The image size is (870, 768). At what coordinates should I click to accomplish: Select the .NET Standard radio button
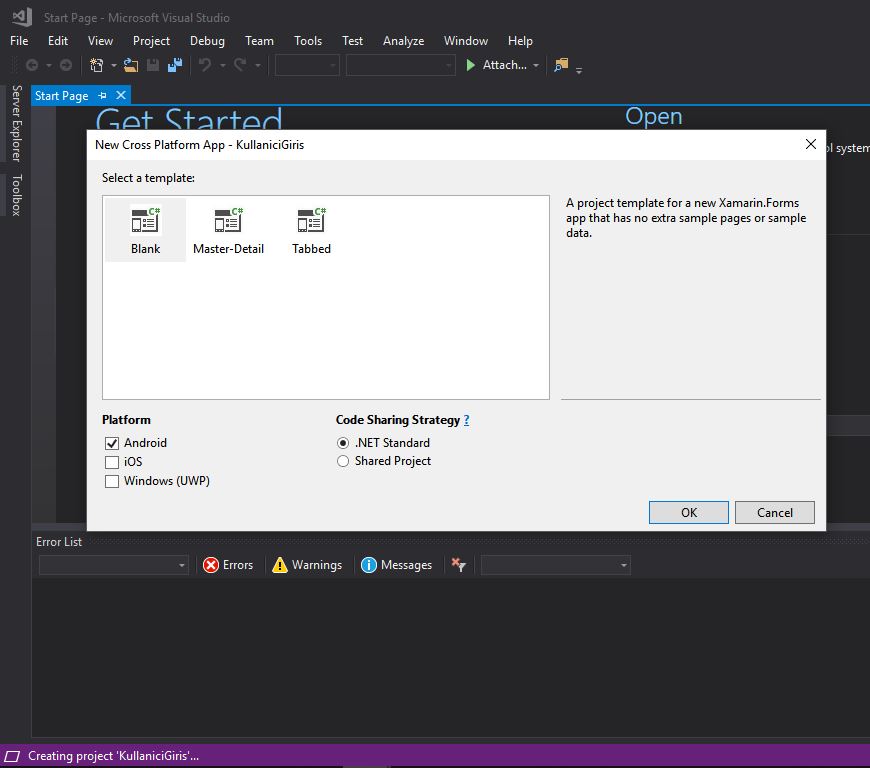[x=343, y=443]
